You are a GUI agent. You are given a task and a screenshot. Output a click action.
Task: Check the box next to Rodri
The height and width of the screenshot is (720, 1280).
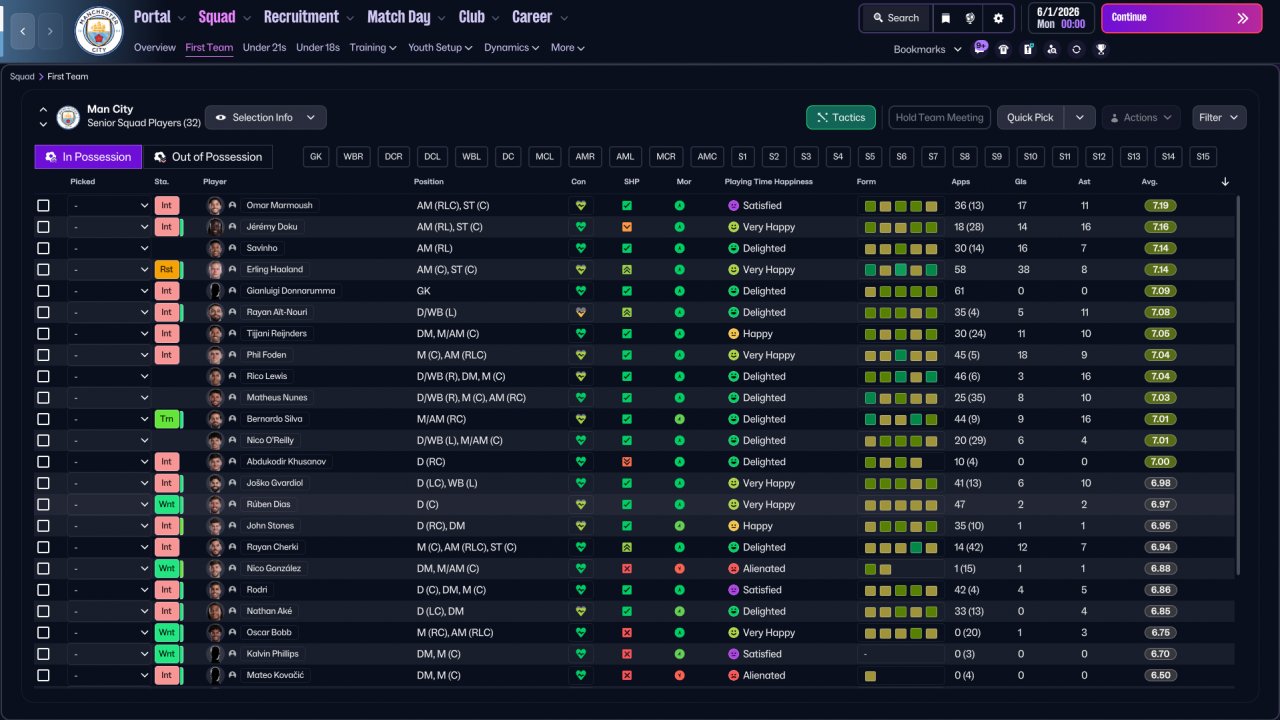43,590
